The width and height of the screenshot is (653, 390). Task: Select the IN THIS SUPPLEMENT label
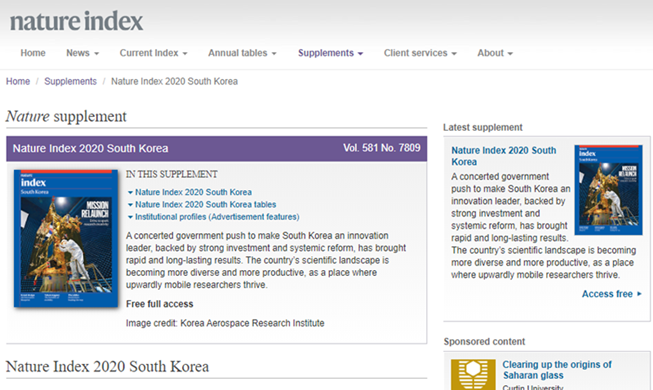(172, 174)
